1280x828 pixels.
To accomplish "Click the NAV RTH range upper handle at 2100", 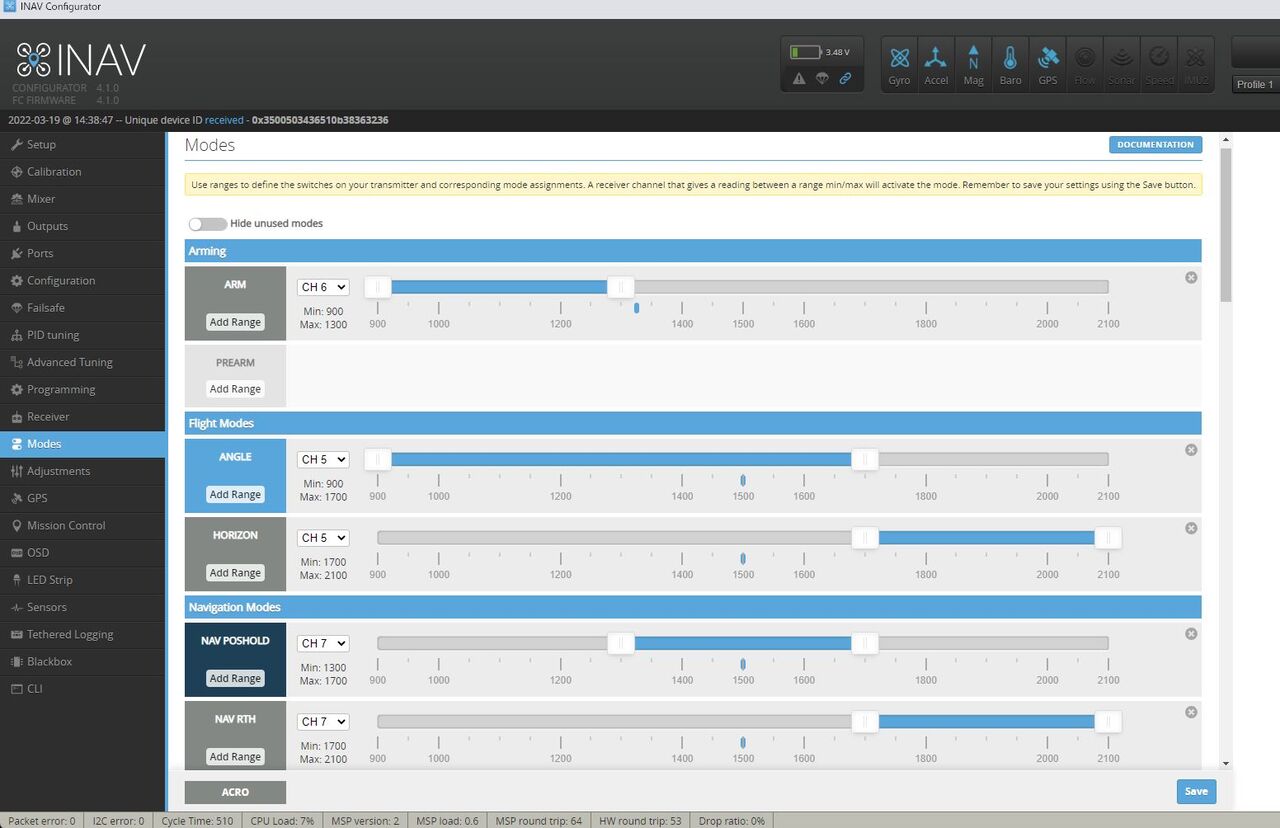I will tap(1108, 722).
